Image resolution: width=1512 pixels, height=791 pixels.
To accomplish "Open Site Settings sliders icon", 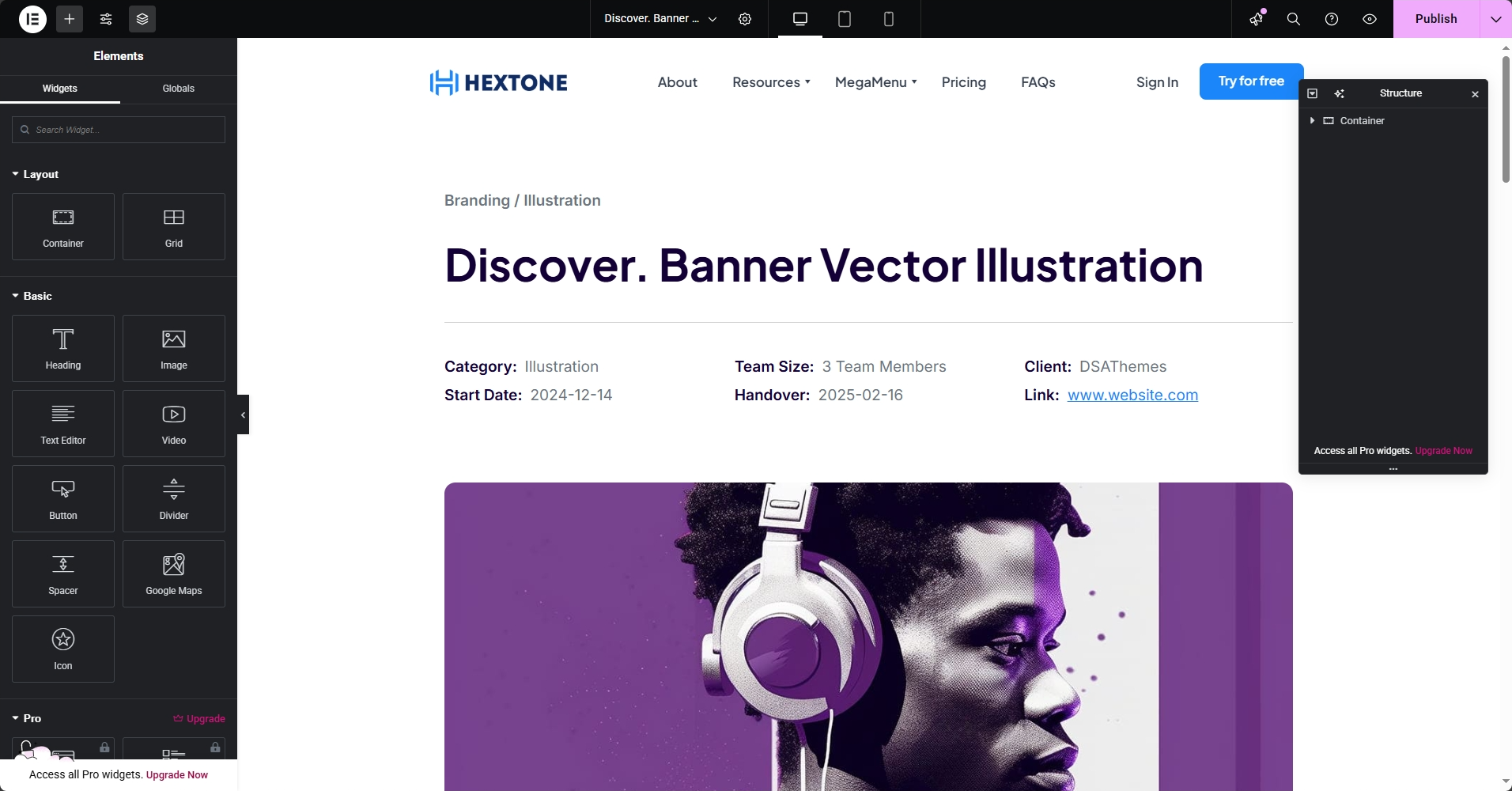I will pyautogui.click(x=106, y=19).
